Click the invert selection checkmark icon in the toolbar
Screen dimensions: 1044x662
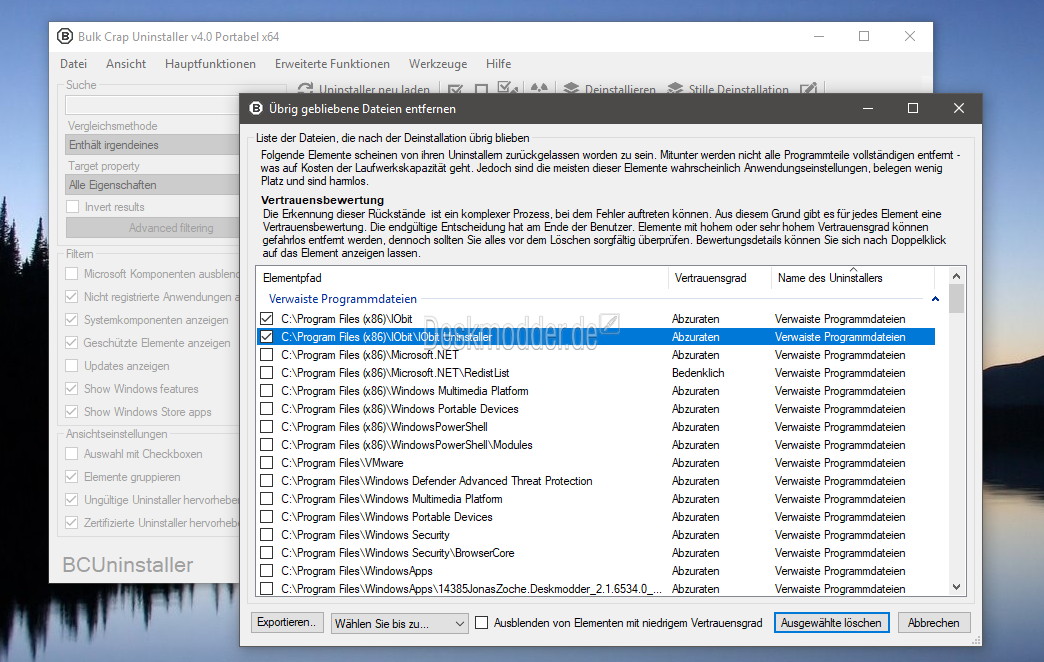pos(507,87)
